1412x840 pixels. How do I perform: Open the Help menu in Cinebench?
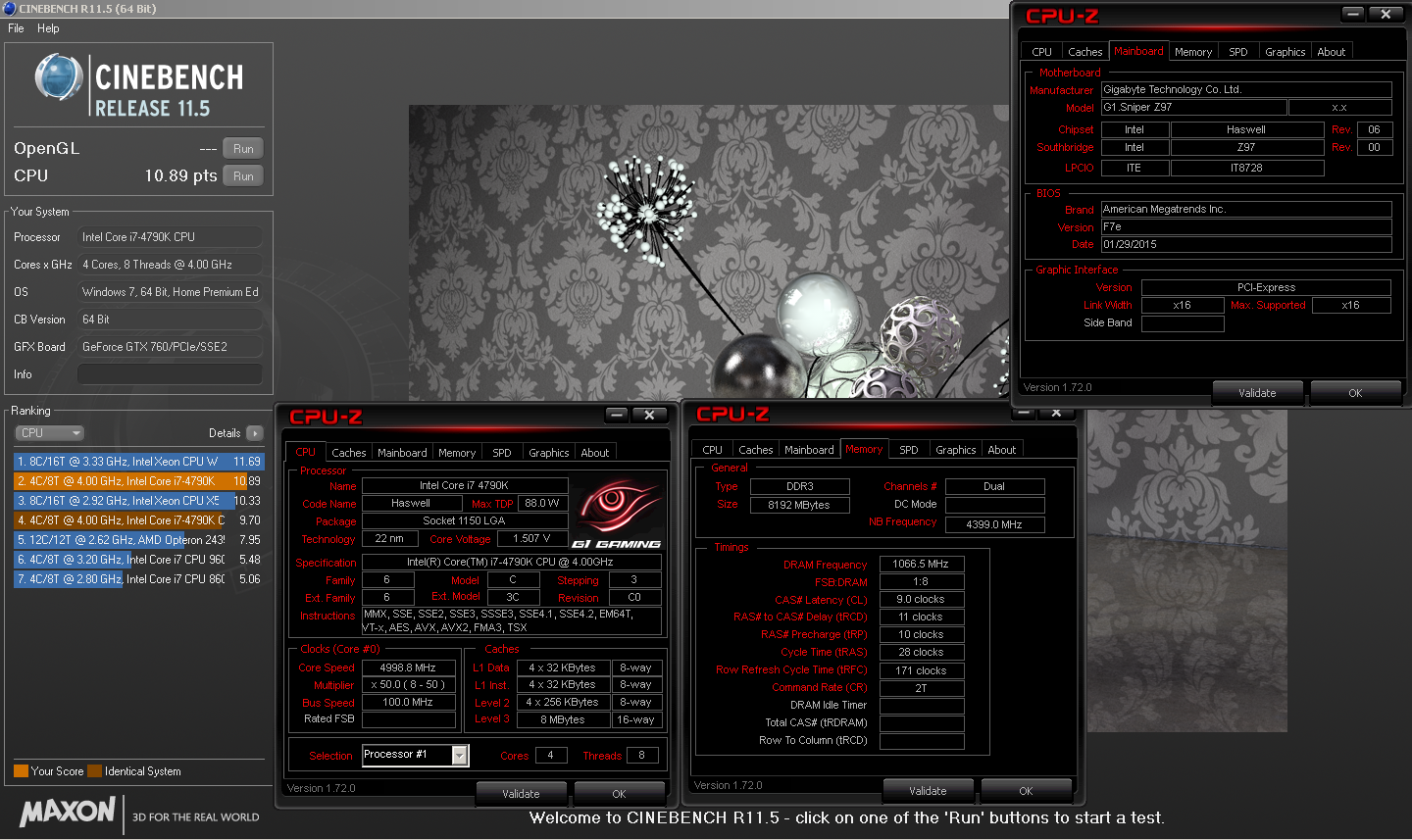click(48, 28)
